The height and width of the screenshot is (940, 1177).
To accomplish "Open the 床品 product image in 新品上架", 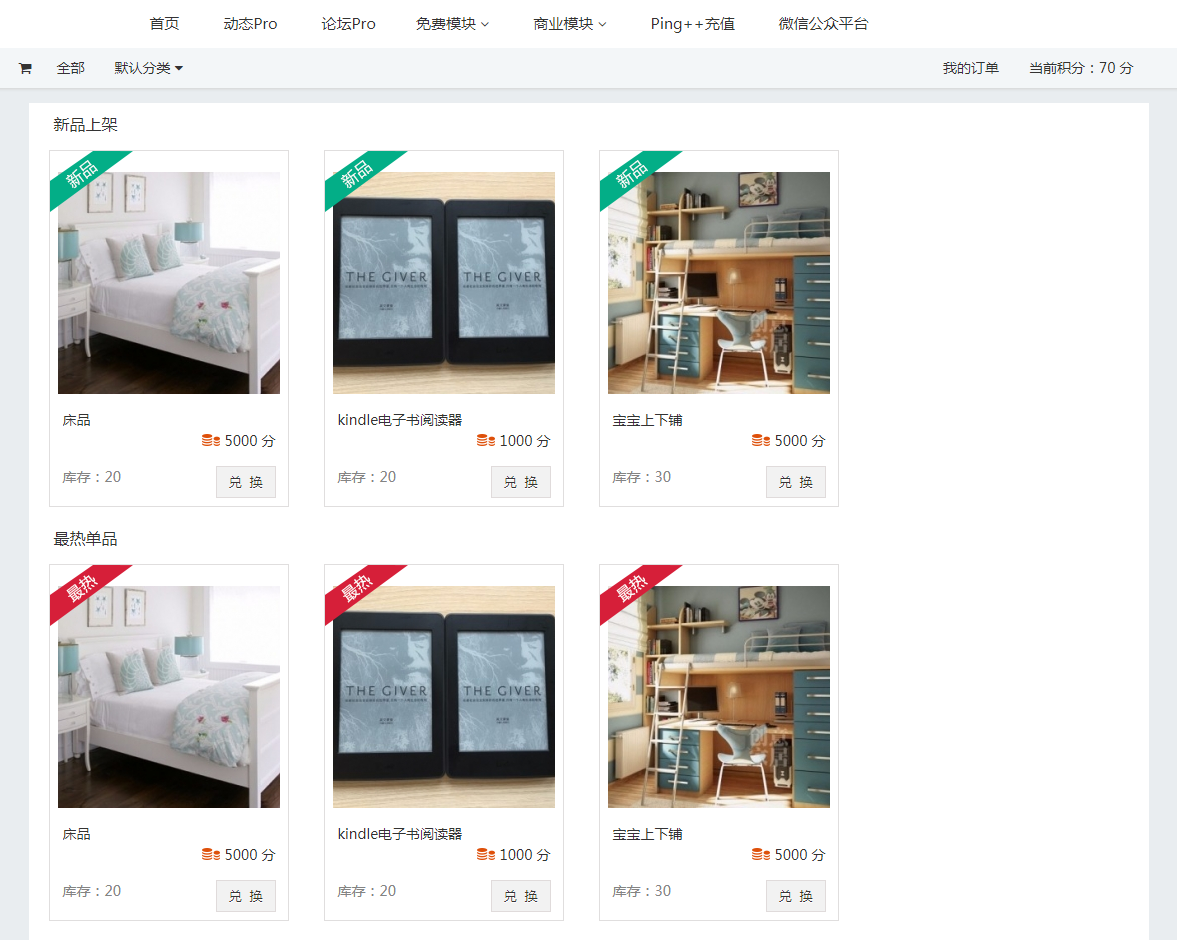I will pos(169,283).
